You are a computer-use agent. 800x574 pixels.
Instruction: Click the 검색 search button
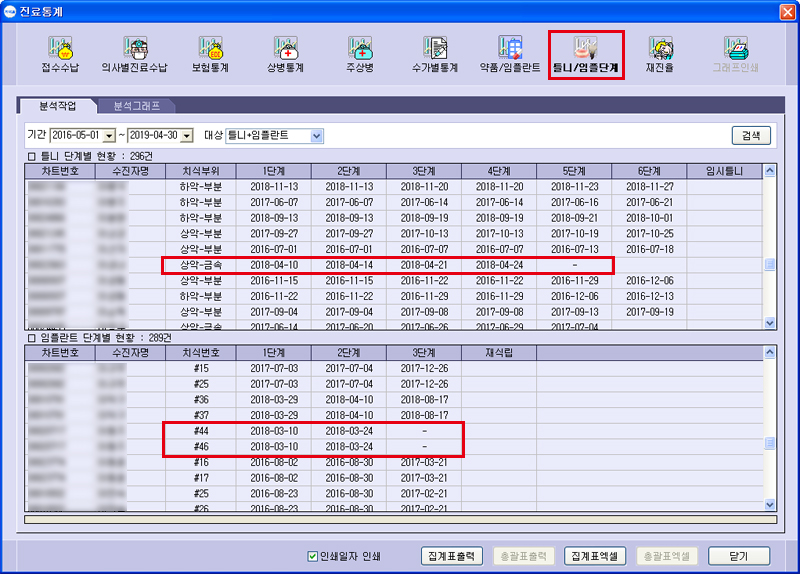coord(750,136)
